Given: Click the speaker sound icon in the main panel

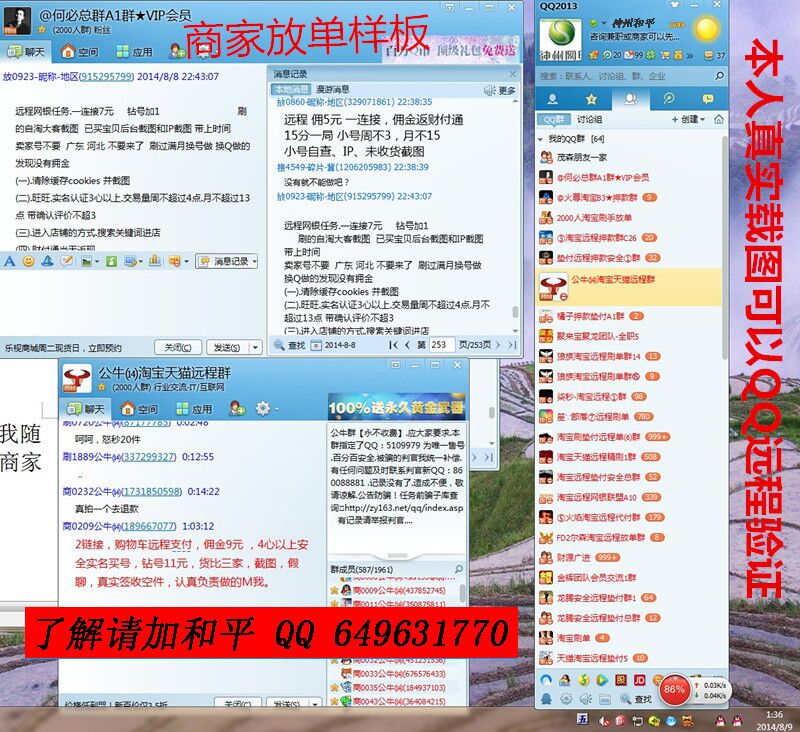Looking at the screenshot, I should click(x=586, y=699).
